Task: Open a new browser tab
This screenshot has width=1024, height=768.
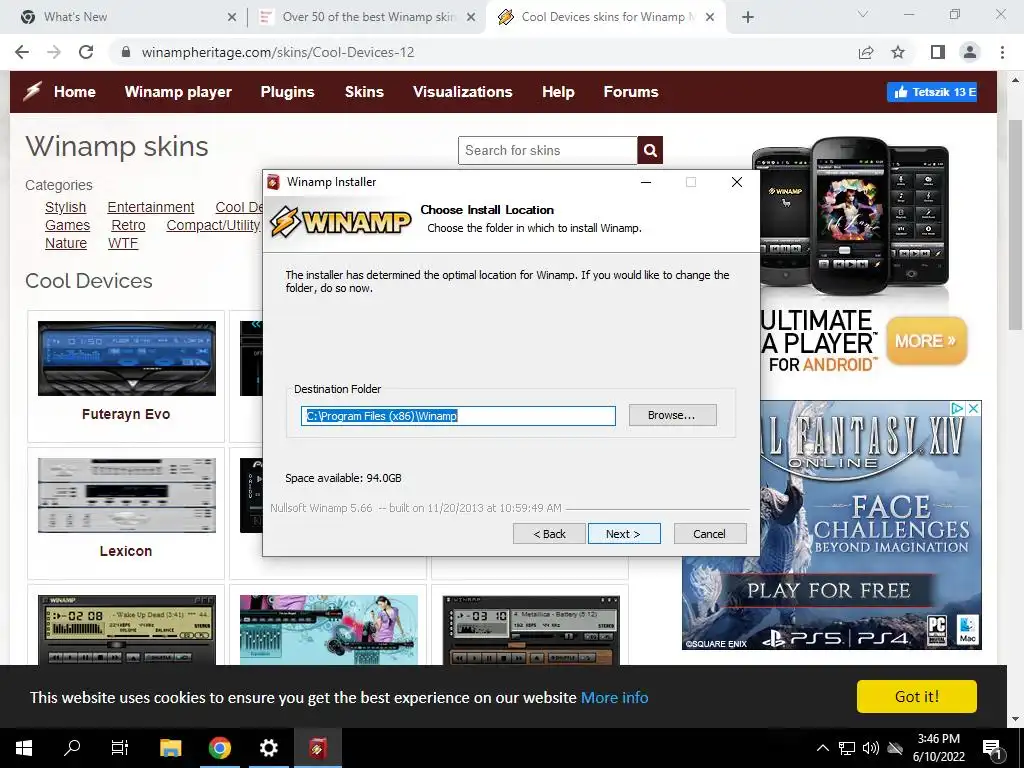Action: 748,17
